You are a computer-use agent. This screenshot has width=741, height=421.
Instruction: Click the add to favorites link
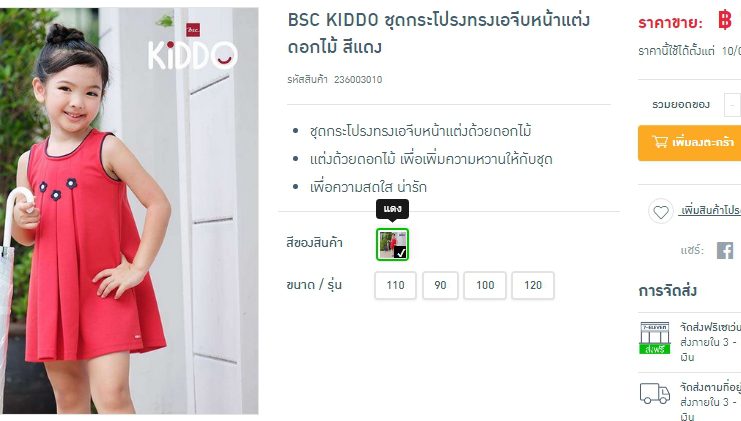[x=710, y=210]
